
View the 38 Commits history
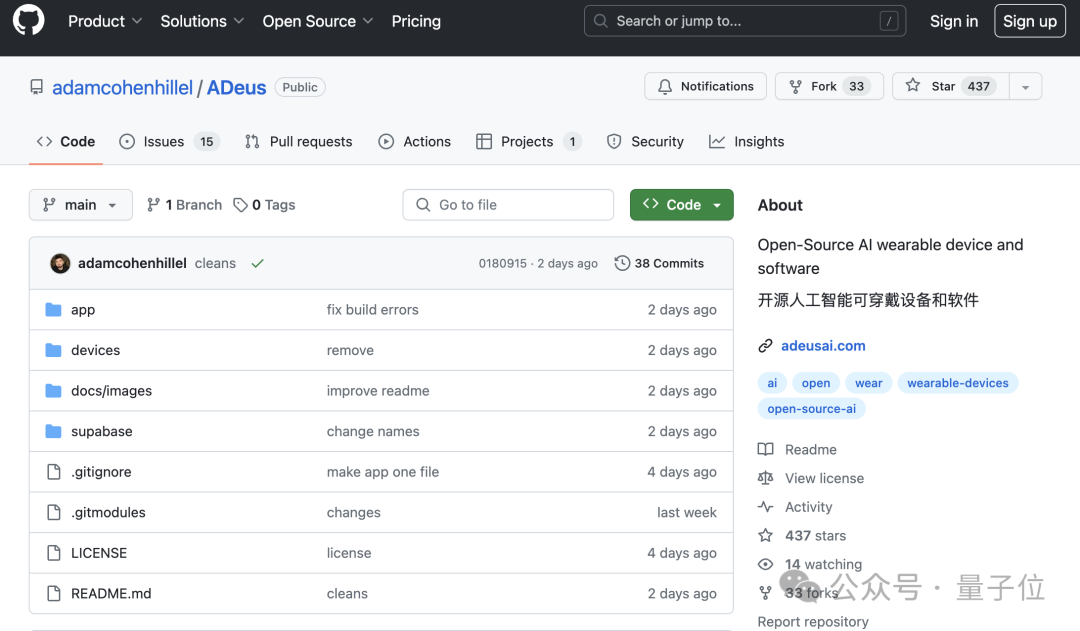pyautogui.click(x=659, y=263)
